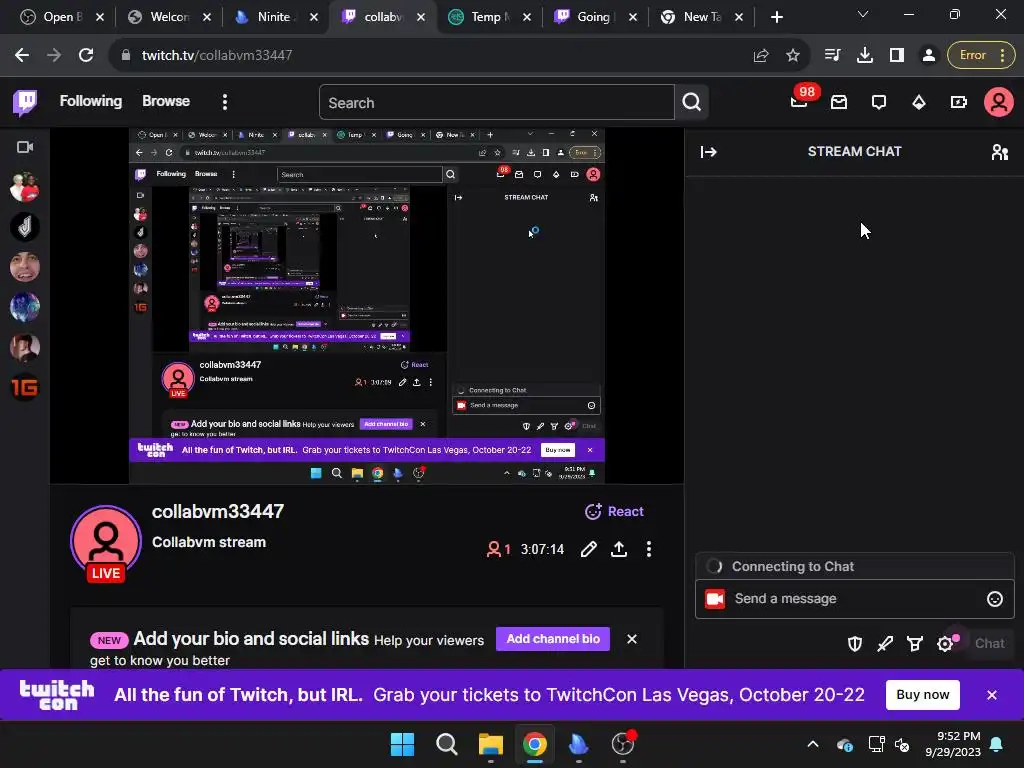
Task: Open the Shield mode icon under chat
Action: (855, 644)
